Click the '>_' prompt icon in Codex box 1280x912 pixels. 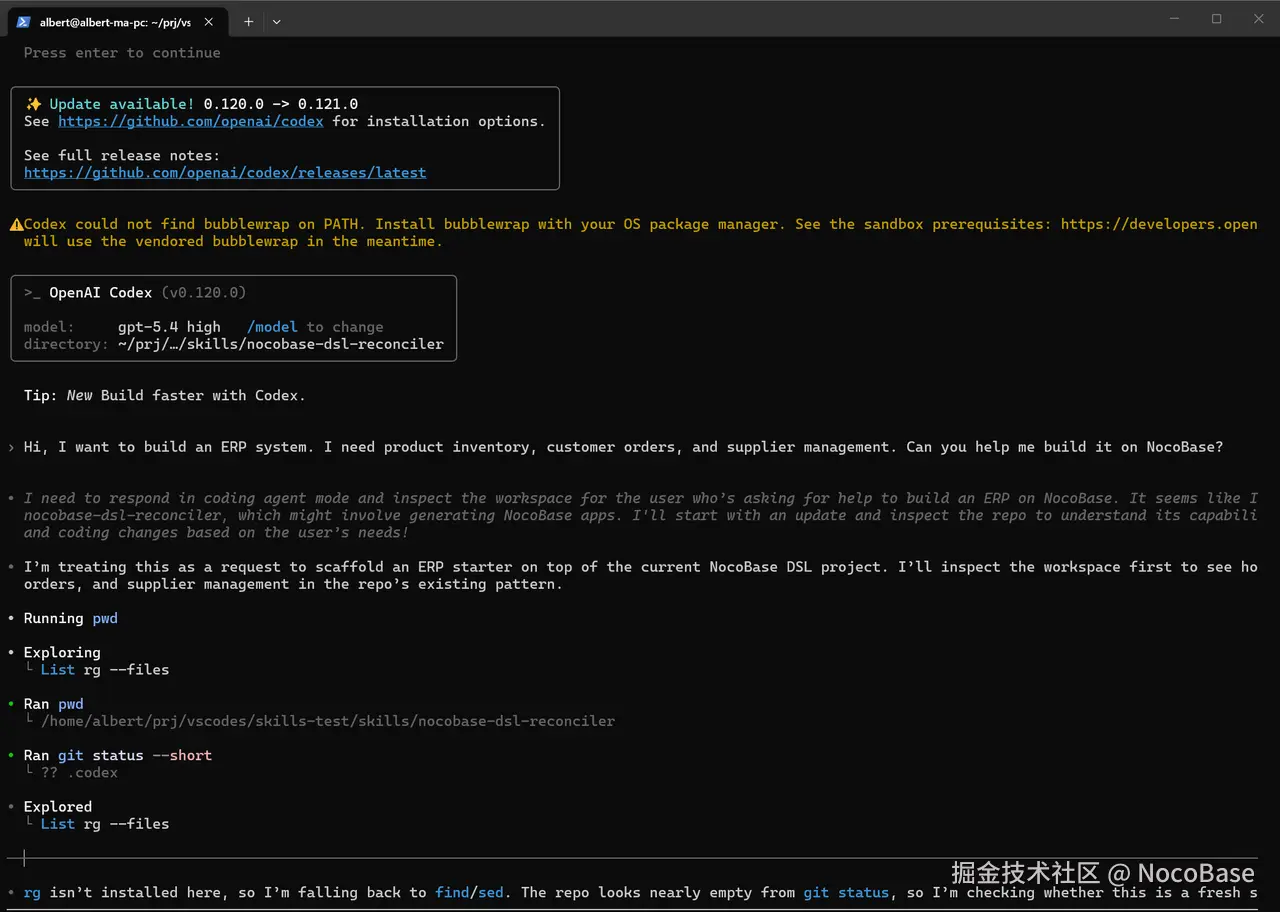click(33, 293)
